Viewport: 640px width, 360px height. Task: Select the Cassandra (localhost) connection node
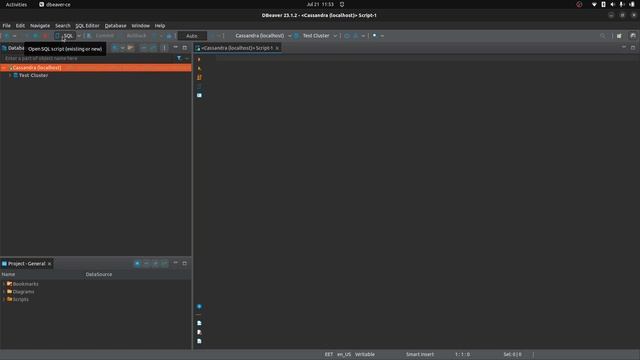(96, 68)
